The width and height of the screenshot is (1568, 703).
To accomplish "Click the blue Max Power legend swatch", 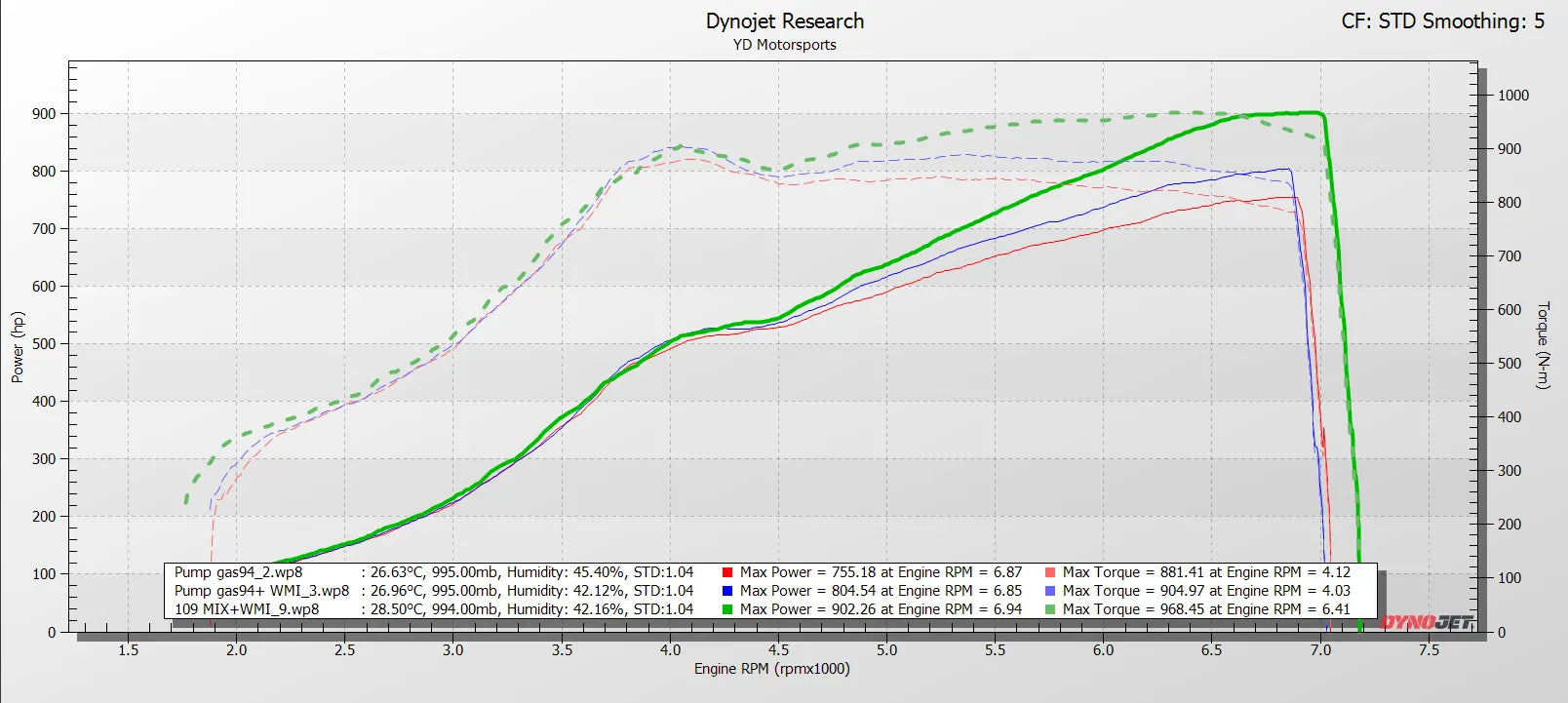I will coord(727,591).
